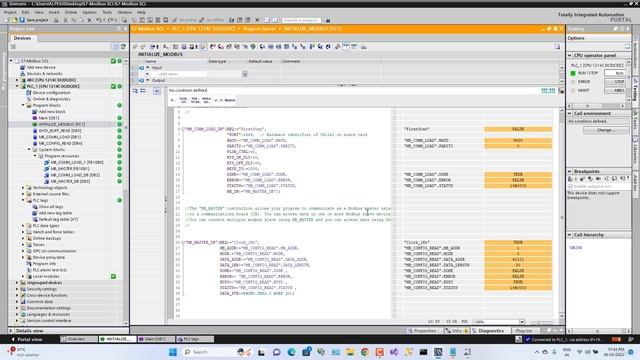
Task: Expand External source files folder
Action: pos(23,194)
